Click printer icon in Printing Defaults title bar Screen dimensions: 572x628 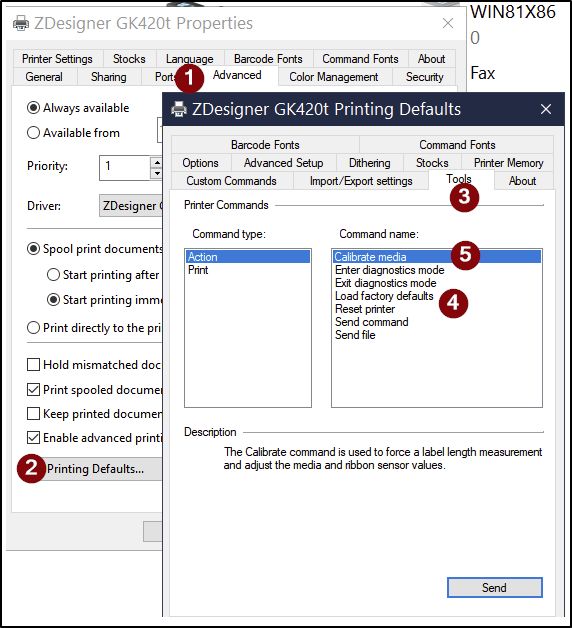point(179,109)
